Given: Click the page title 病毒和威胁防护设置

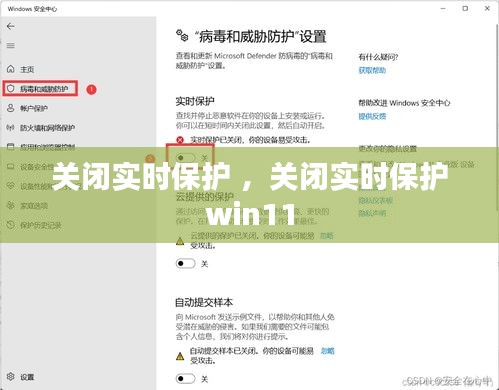Looking at the screenshot, I should (261, 36).
